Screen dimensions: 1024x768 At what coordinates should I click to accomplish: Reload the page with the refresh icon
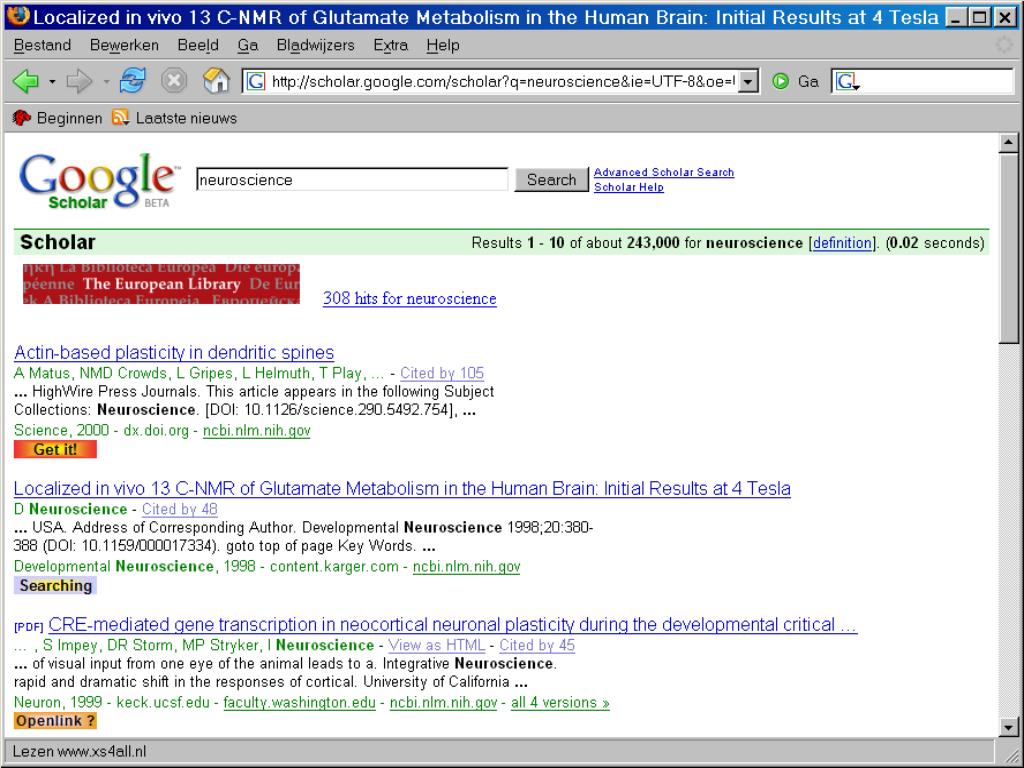[133, 82]
